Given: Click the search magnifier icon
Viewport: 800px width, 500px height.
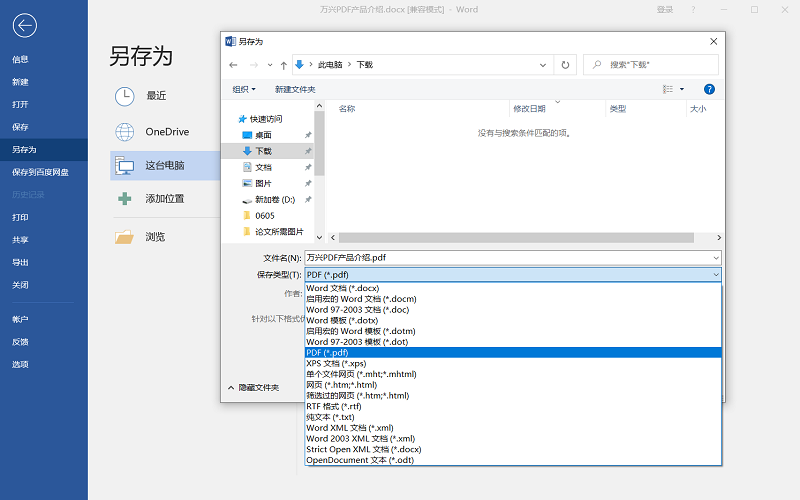Looking at the screenshot, I should (596, 65).
